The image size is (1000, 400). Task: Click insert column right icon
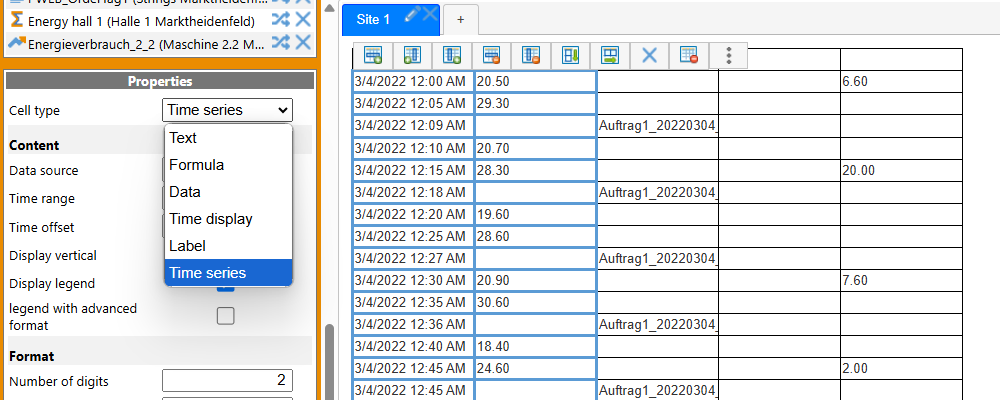click(x=451, y=55)
